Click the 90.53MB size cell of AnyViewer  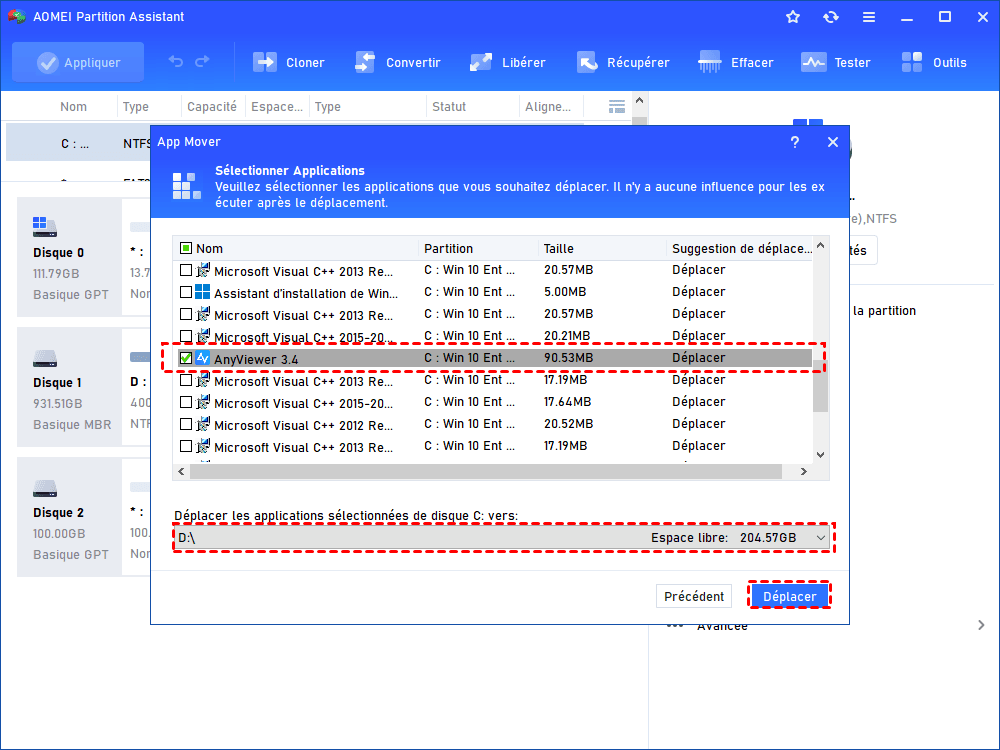(568, 358)
